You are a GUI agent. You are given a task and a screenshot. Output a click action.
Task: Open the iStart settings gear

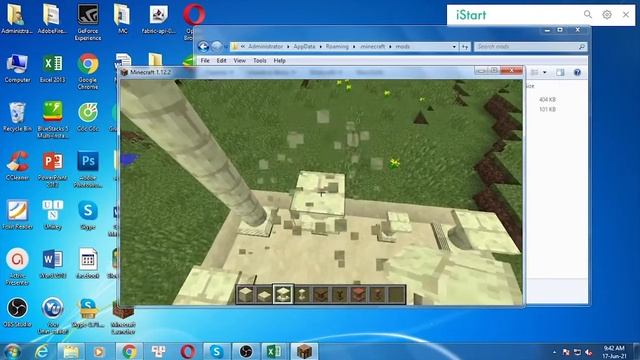pyautogui.click(x=607, y=15)
